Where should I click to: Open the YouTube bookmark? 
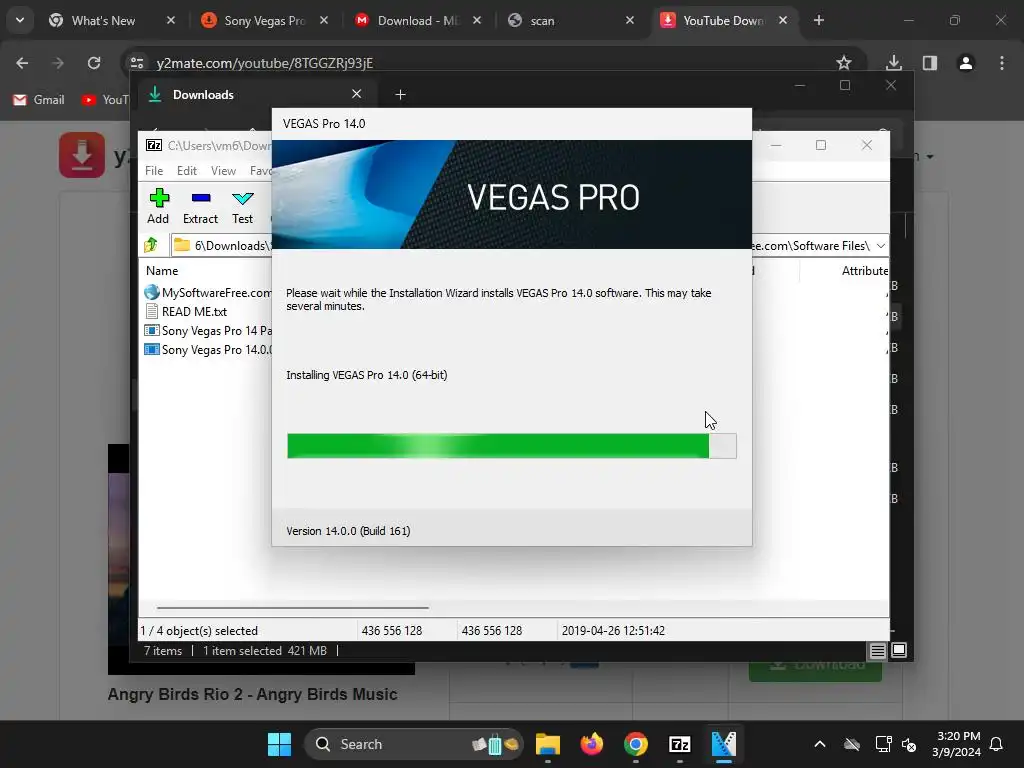104,100
